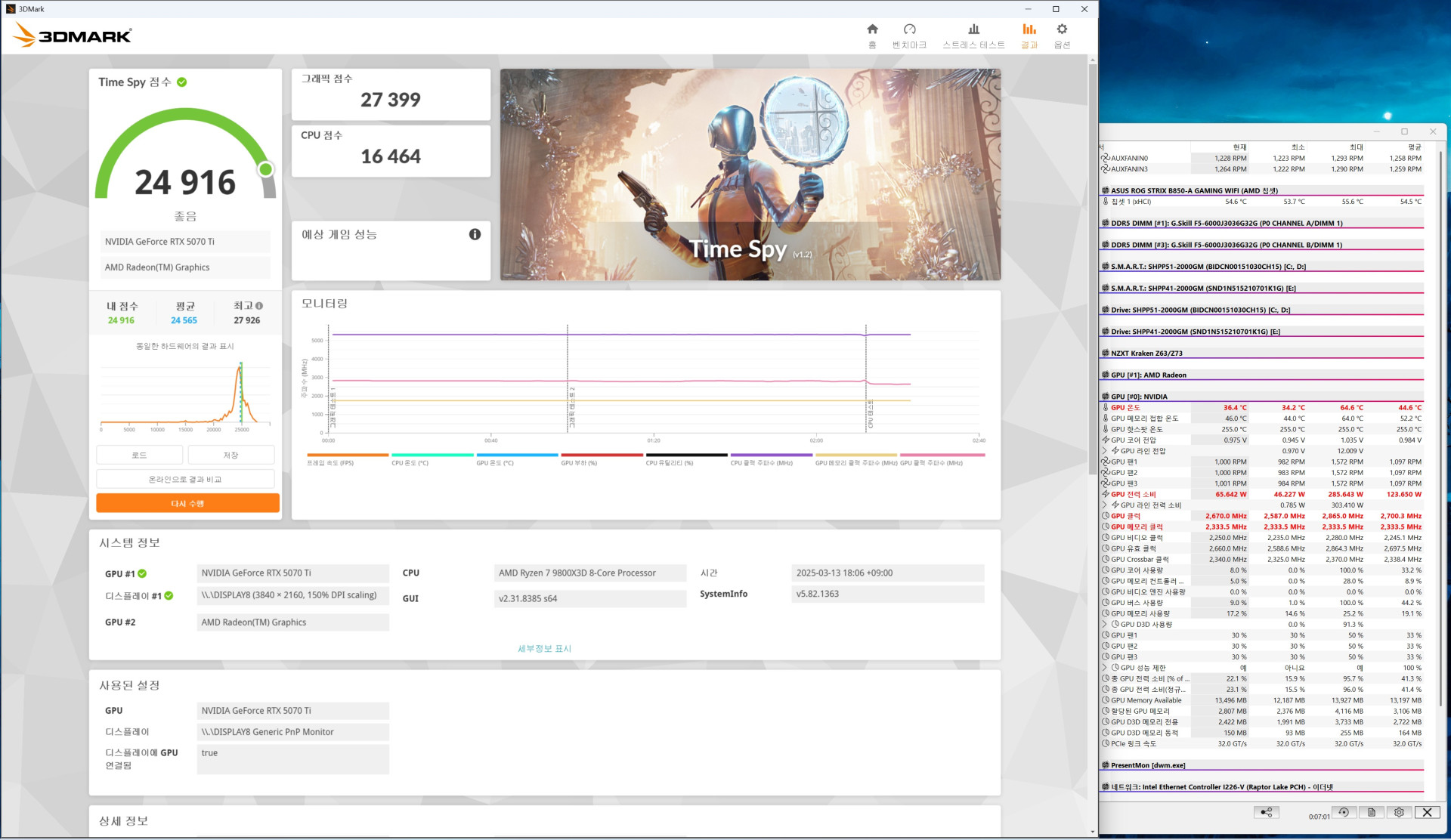
Task: Open the 스트레스 테스트 chart icon
Action: click(973, 30)
